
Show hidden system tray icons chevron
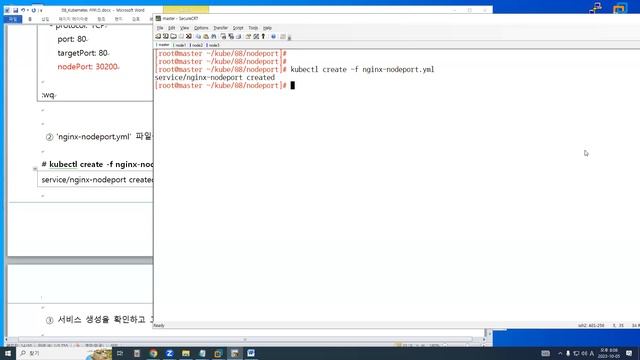click(560, 353)
